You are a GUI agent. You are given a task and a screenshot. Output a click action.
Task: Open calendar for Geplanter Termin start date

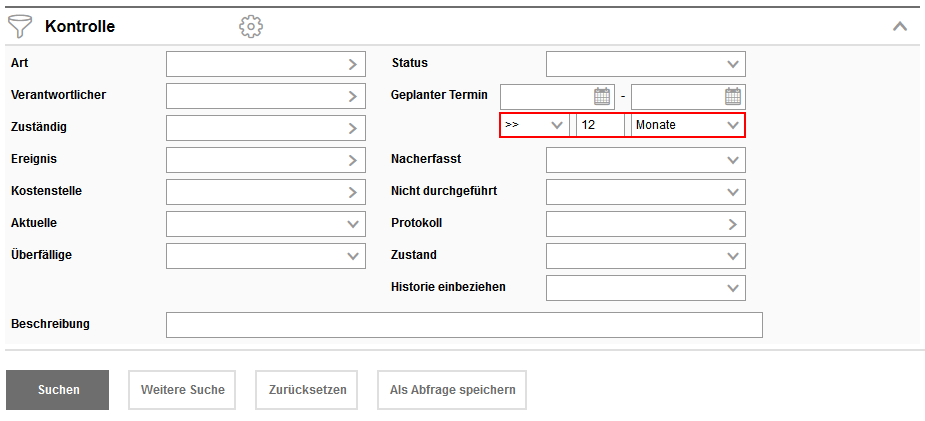(x=602, y=96)
